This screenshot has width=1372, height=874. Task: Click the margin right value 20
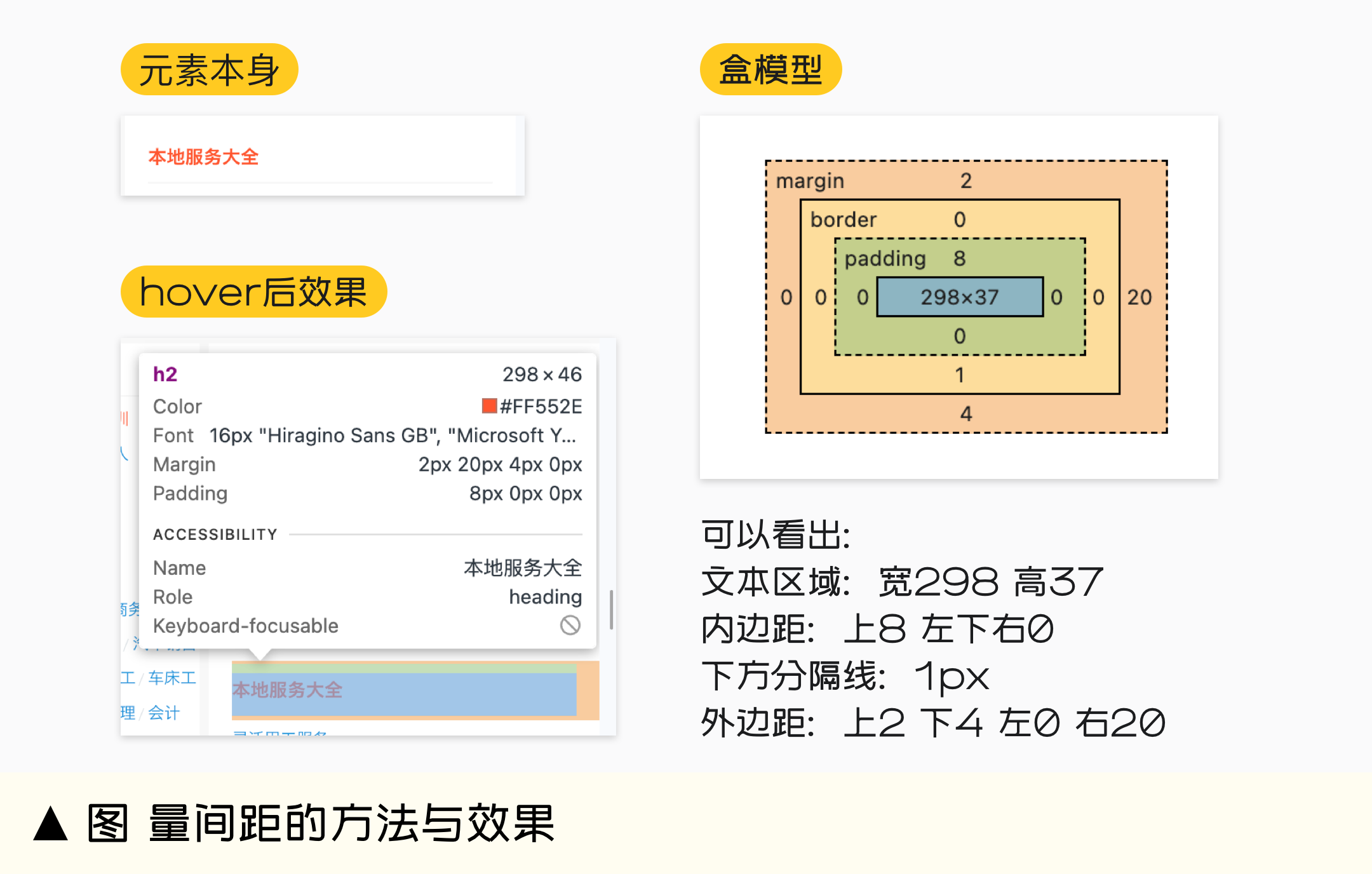point(1139,297)
